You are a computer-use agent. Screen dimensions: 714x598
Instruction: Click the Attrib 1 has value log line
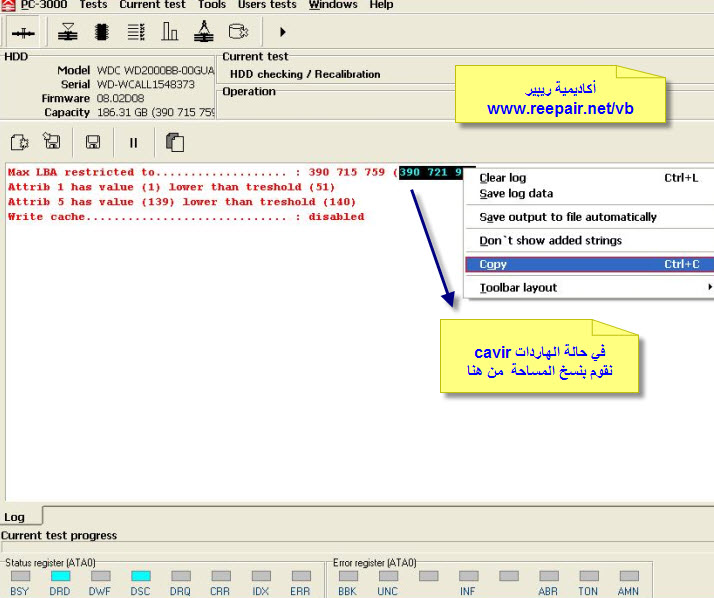171,187
